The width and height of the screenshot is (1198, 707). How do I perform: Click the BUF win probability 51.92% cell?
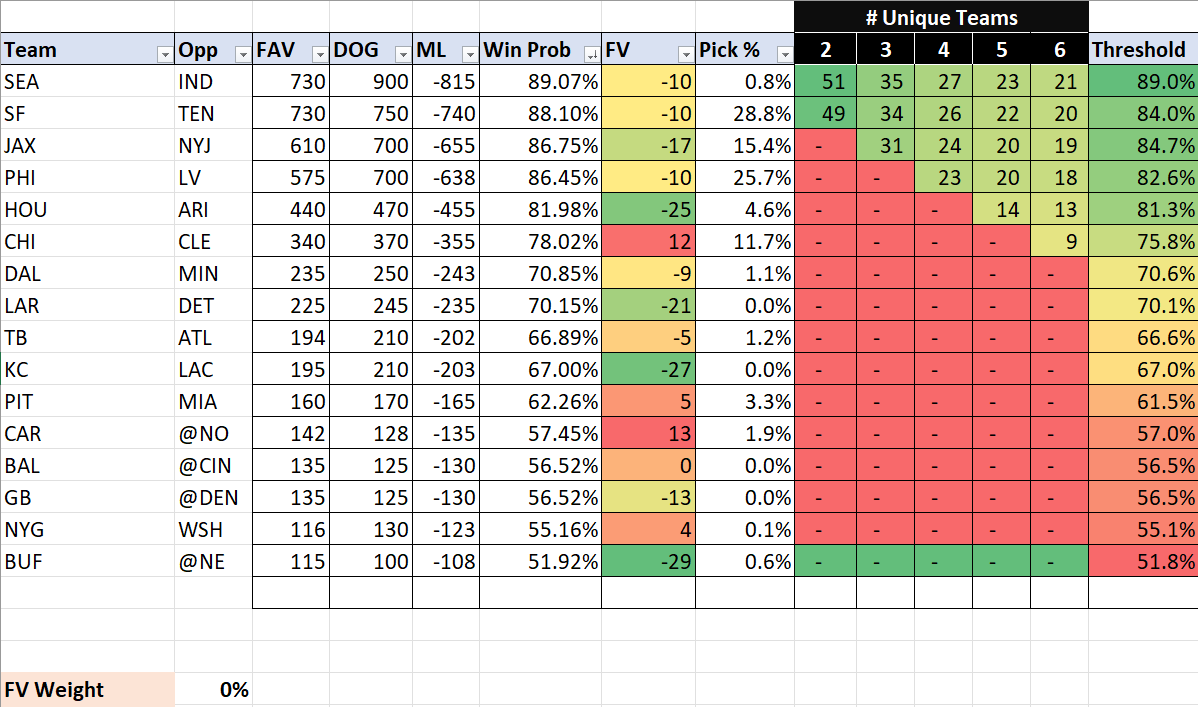pos(540,562)
